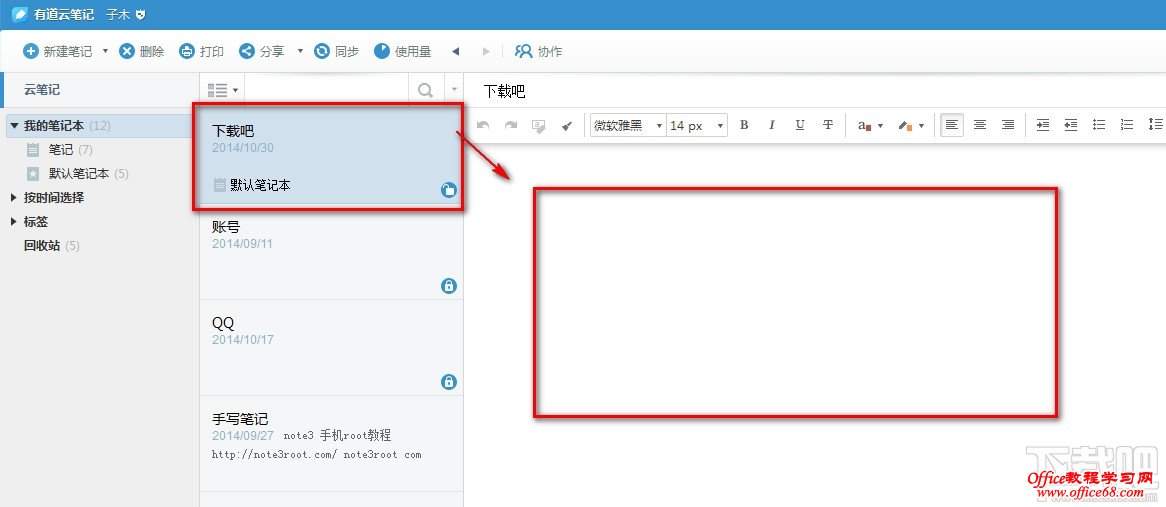Toggle the lock icon on QQ note
The height and width of the screenshot is (507, 1166).
[448, 381]
